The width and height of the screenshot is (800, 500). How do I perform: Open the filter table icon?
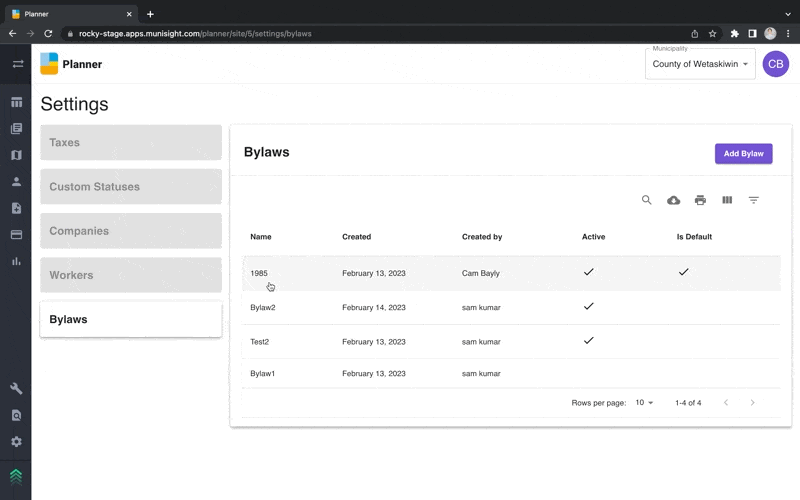(754, 200)
